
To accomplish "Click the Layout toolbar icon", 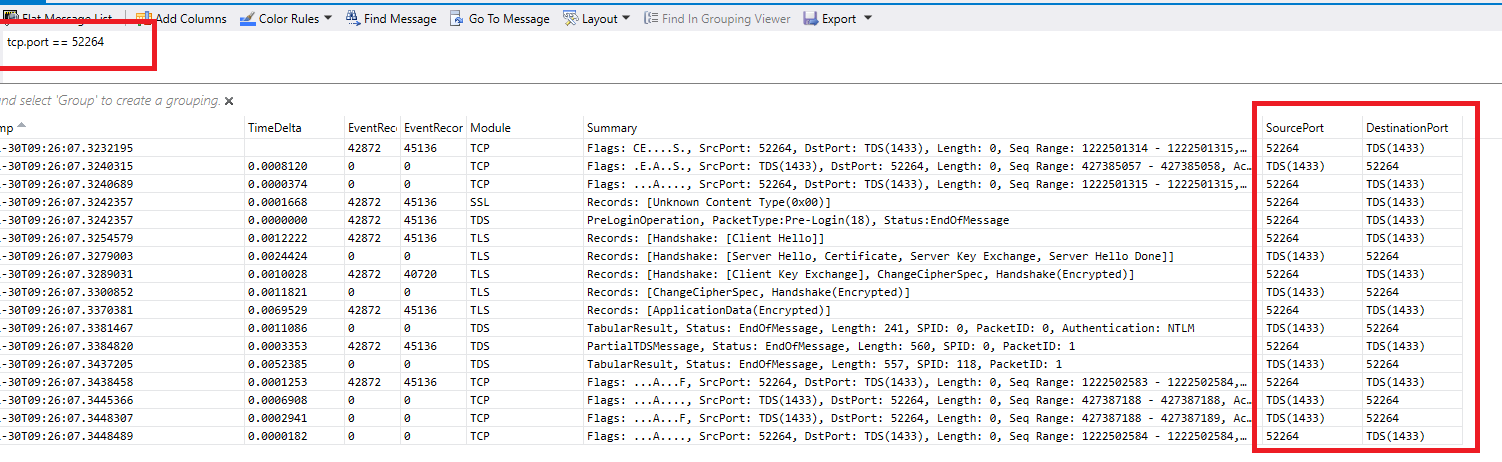I will 570,18.
